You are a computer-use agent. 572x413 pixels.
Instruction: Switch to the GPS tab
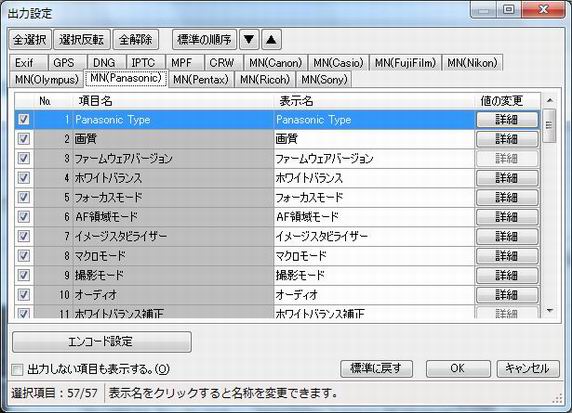click(x=67, y=63)
